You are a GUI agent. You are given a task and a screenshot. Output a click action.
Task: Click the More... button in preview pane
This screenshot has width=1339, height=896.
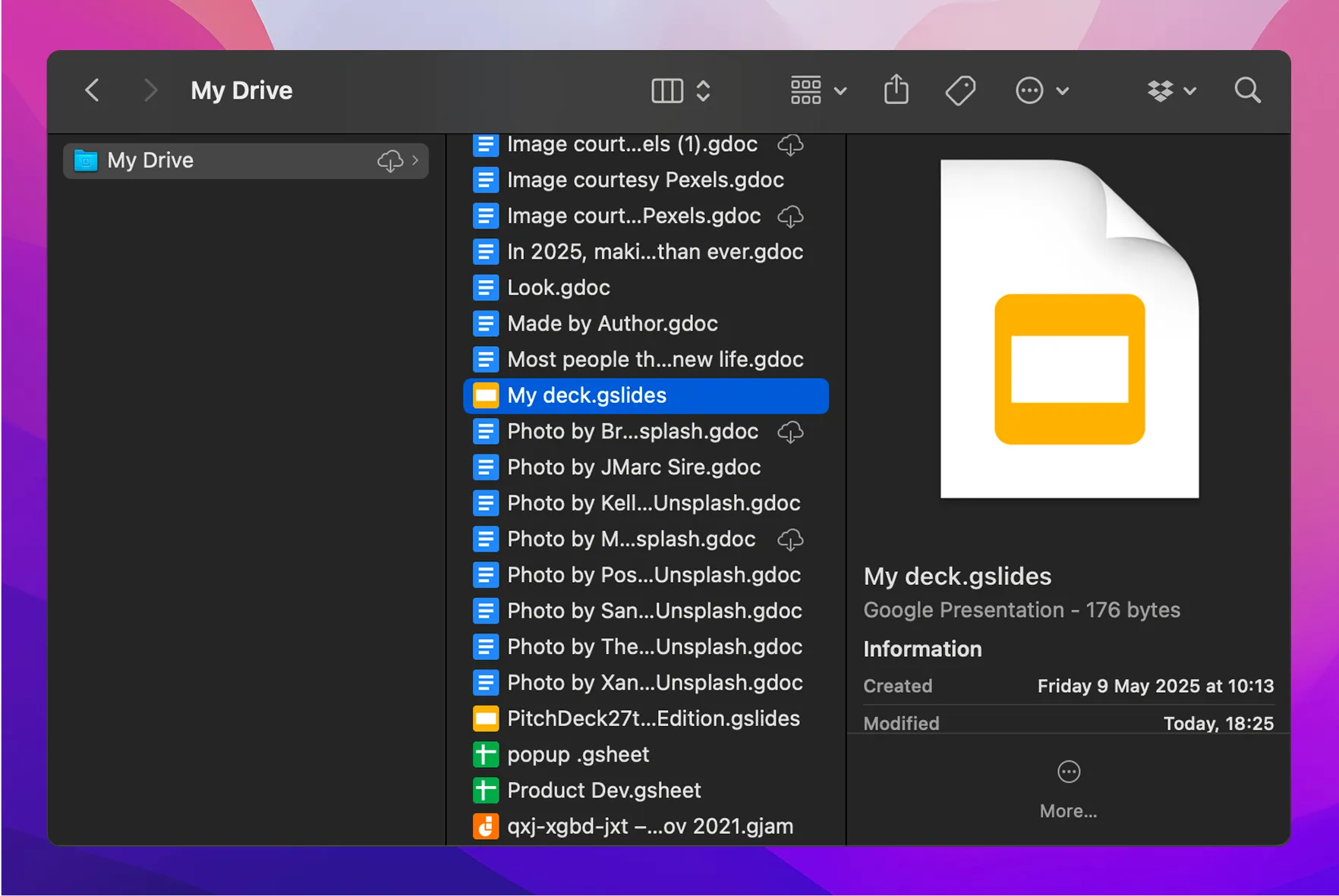pyautogui.click(x=1068, y=789)
